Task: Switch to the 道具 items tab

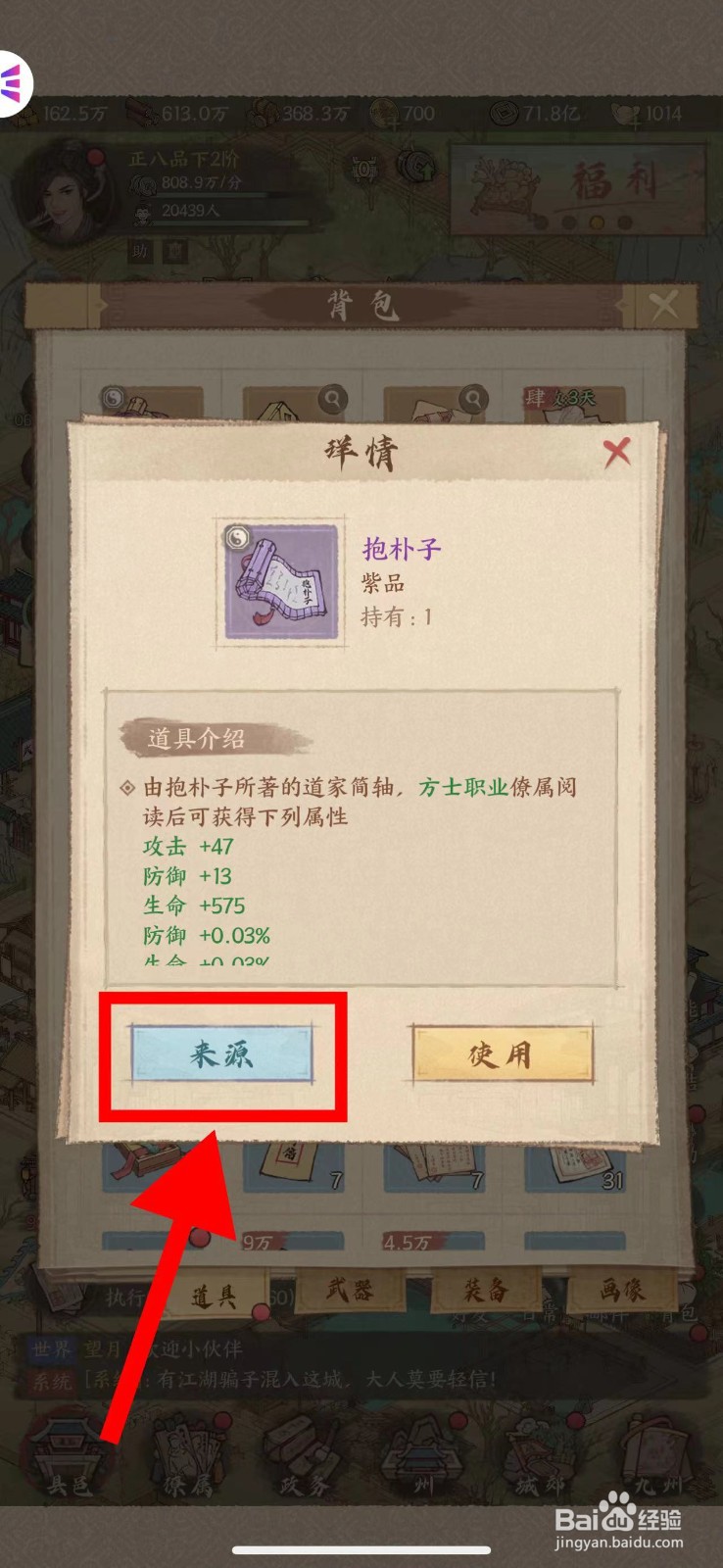Action: [x=216, y=1297]
